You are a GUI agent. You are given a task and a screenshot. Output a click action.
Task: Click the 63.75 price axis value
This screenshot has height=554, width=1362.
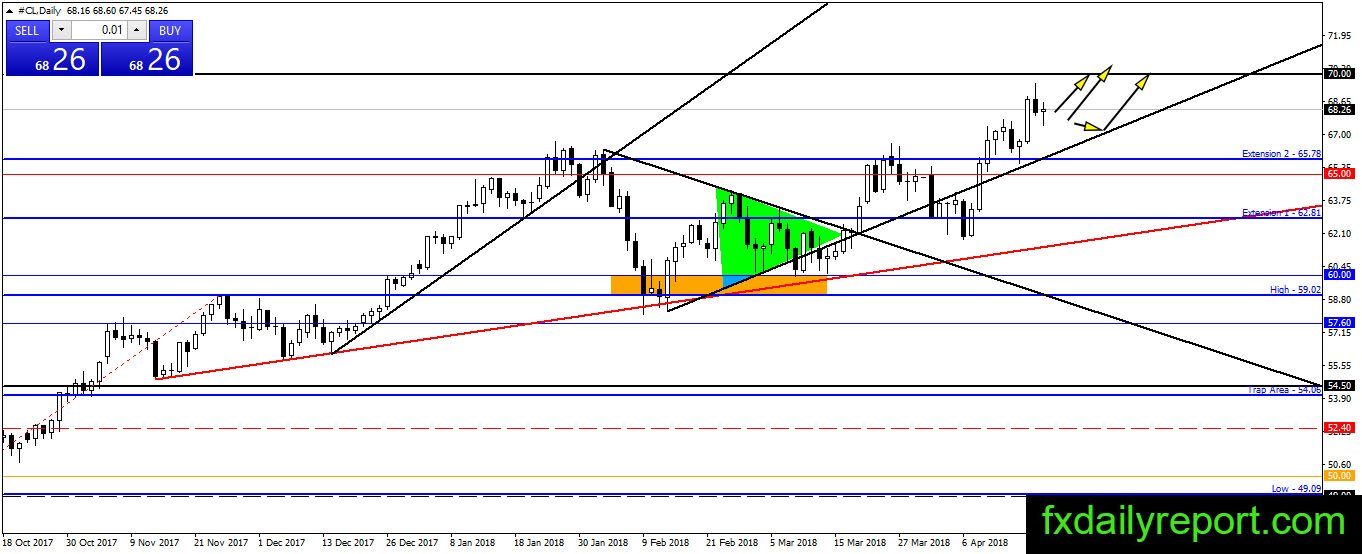click(1339, 200)
